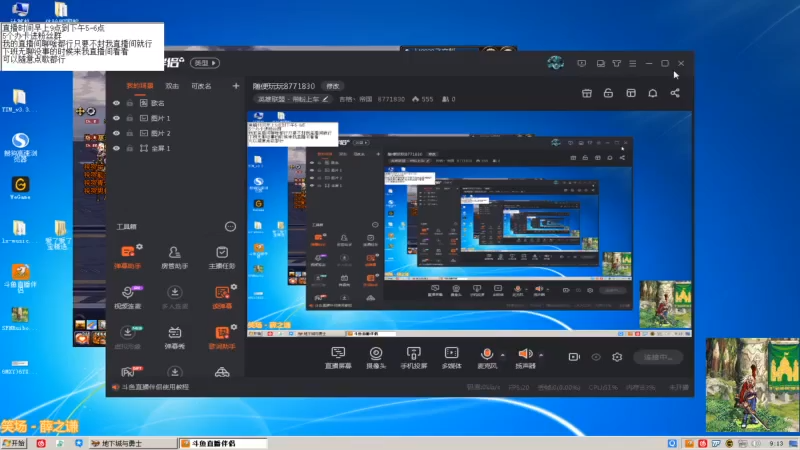Click game character thumbnail on desktop corner

[x=753, y=385]
